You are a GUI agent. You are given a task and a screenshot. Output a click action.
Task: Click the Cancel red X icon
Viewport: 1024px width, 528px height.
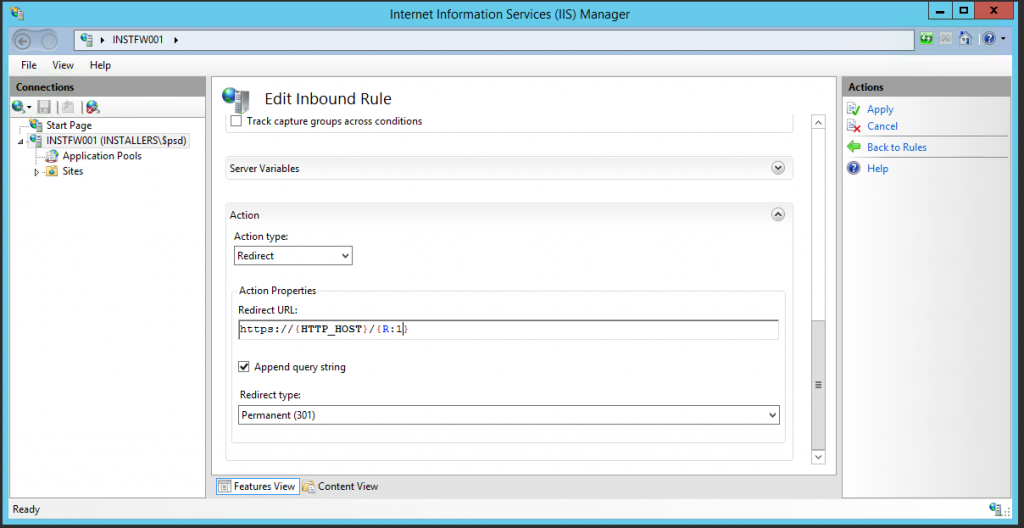(x=854, y=126)
